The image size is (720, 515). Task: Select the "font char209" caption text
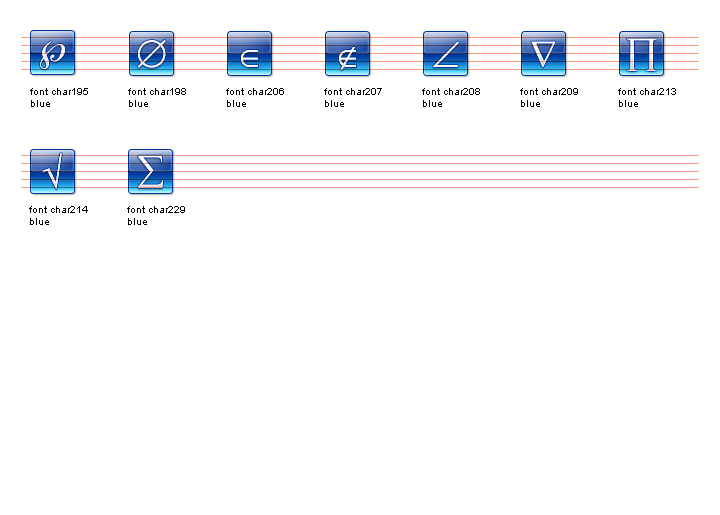[x=549, y=92]
